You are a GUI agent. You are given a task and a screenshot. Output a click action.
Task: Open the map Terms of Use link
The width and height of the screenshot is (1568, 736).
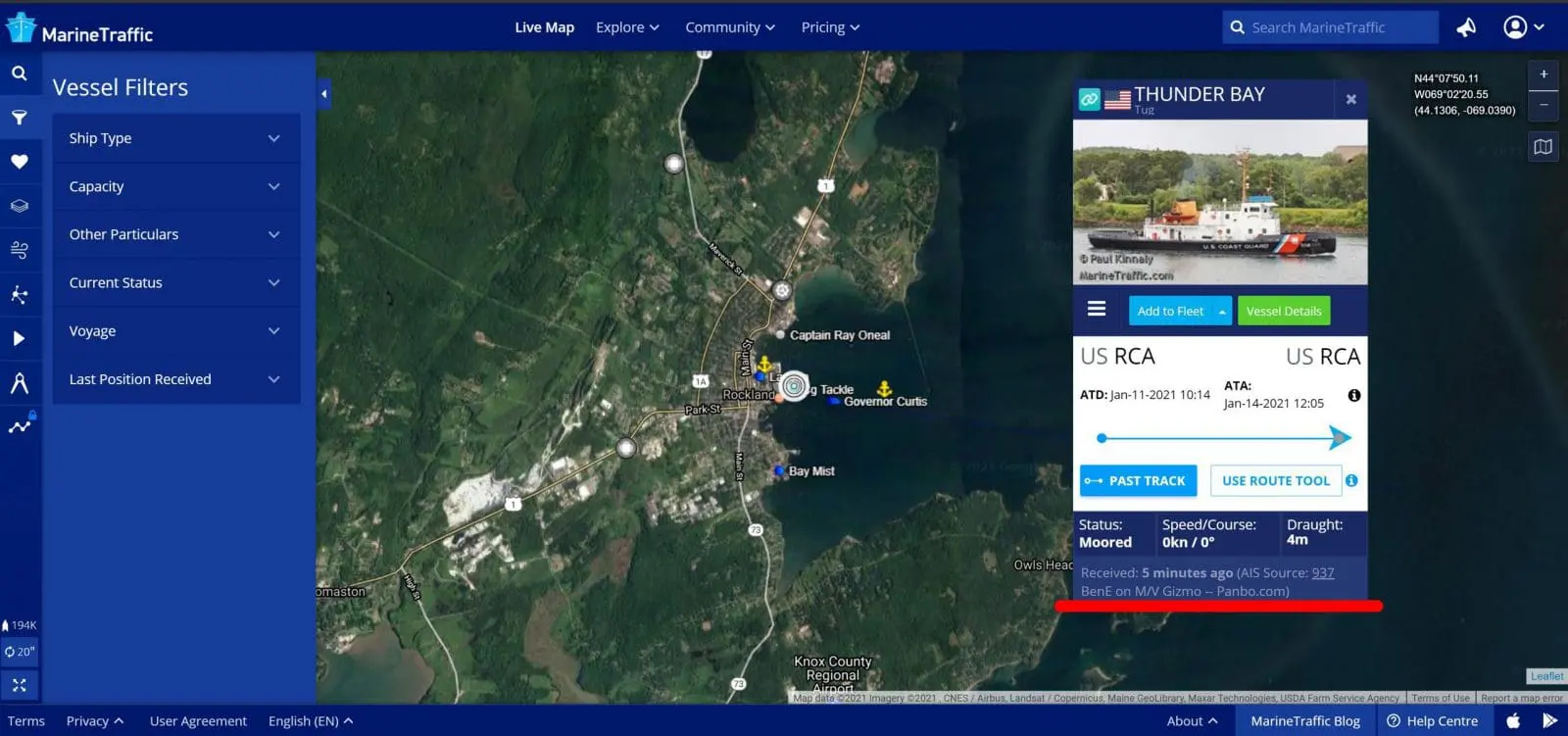[x=1441, y=698]
